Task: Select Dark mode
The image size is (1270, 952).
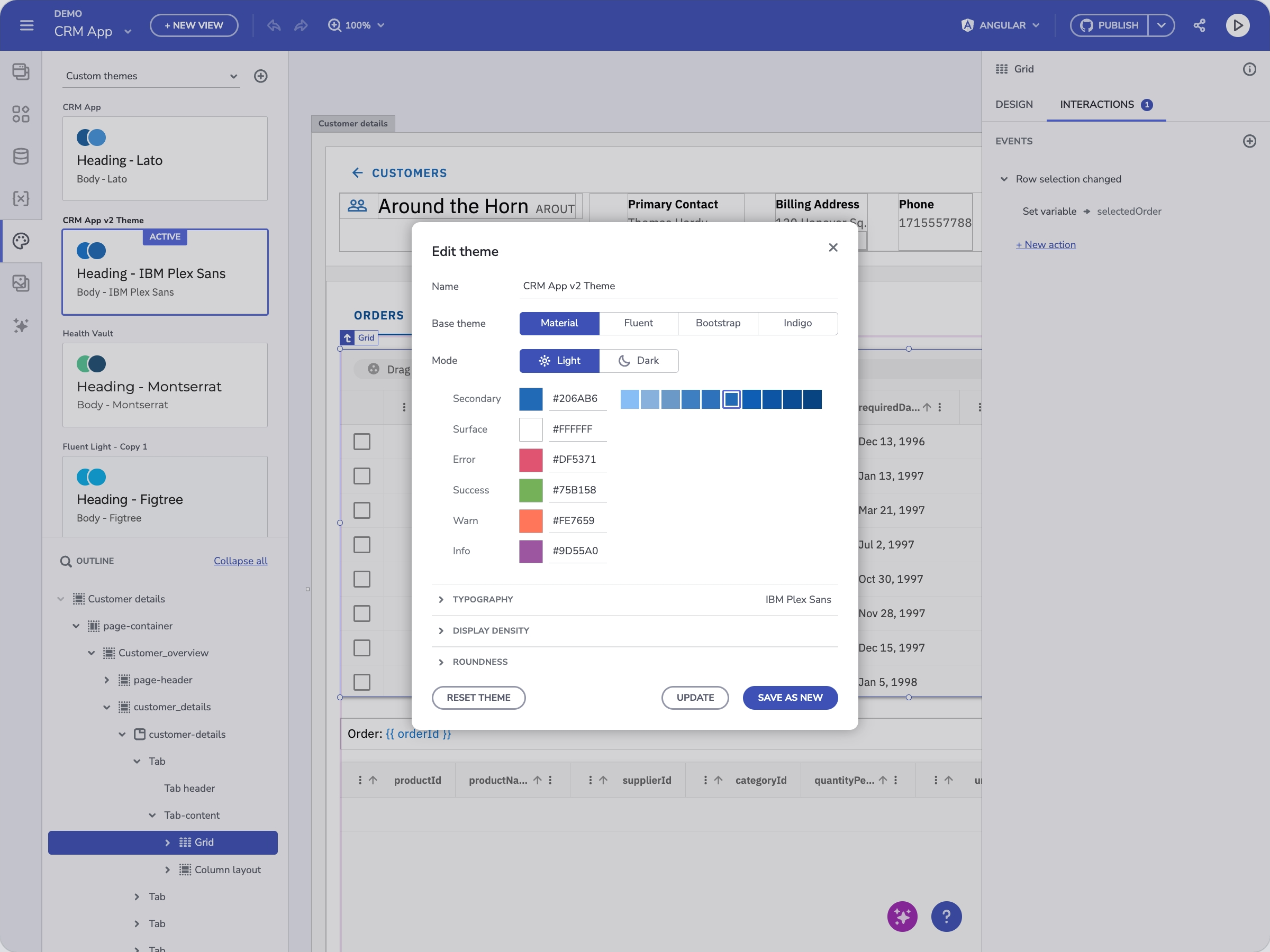Action: (639, 360)
